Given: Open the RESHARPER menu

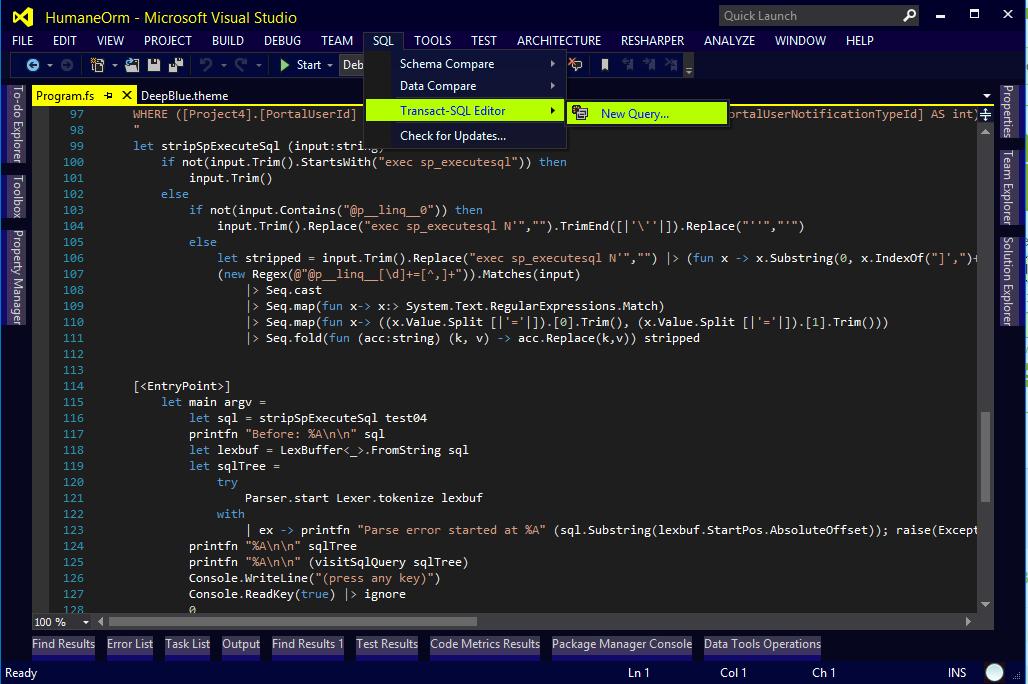Looking at the screenshot, I should click(652, 41).
